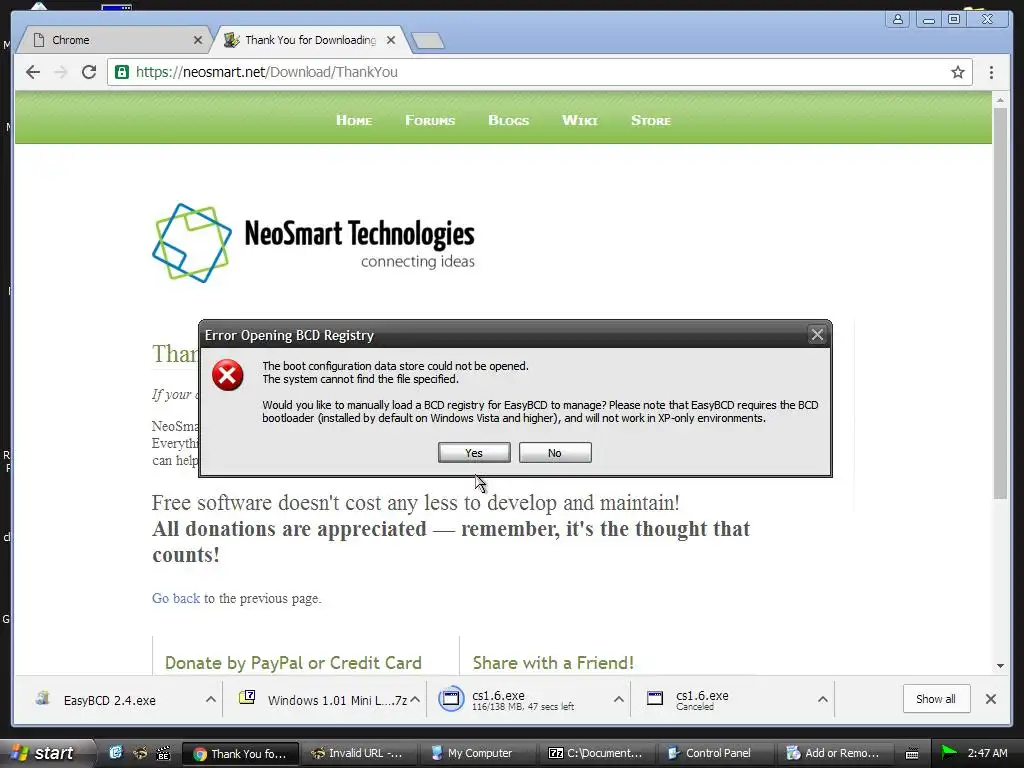The width and height of the screenshot is (1024, 768).
Task: Expand options for EasyBCD 2.4.exe download
Action: click(210, 699)
